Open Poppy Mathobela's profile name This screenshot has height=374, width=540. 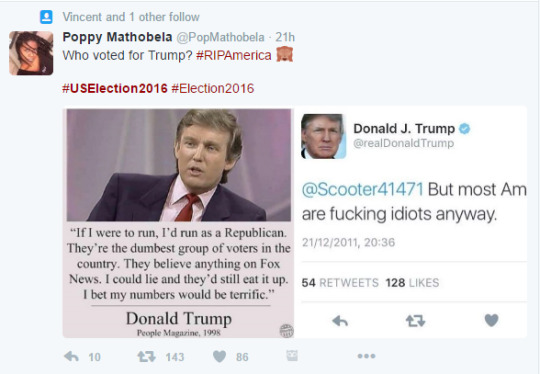pyautogui.click(x=117, y=37)
